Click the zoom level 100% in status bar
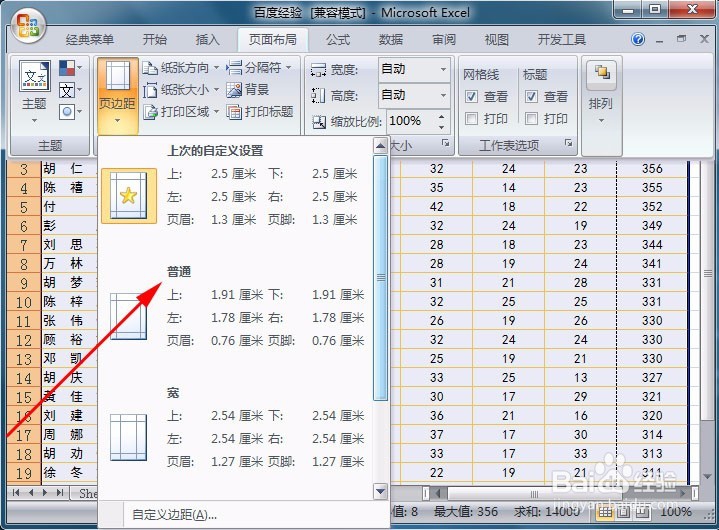Image resolution: width=719 pixels, height=530 pixels. click(676, 512)
